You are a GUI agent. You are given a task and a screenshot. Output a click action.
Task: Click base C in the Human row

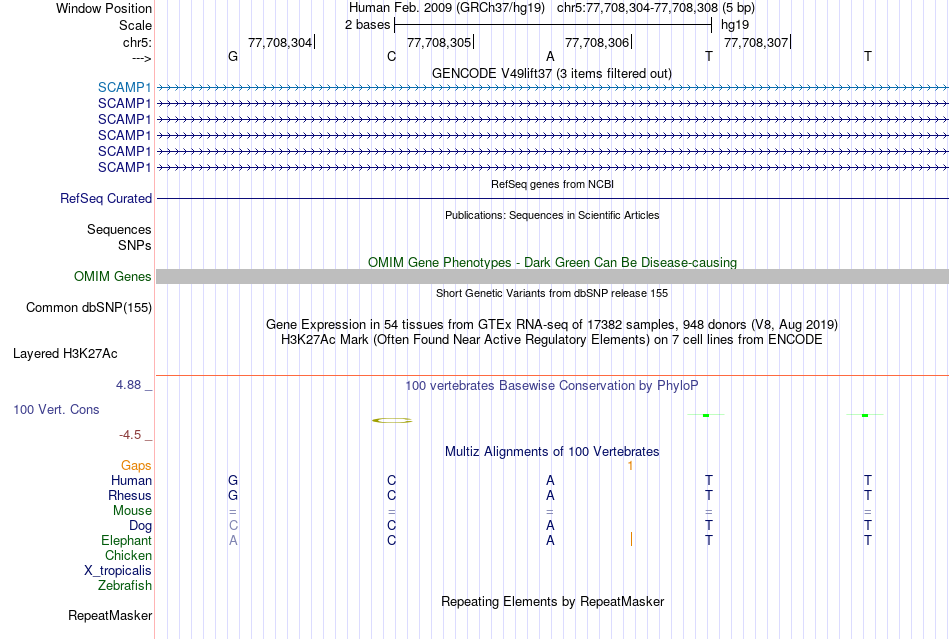pyautogui.click(x=391, y=480)
